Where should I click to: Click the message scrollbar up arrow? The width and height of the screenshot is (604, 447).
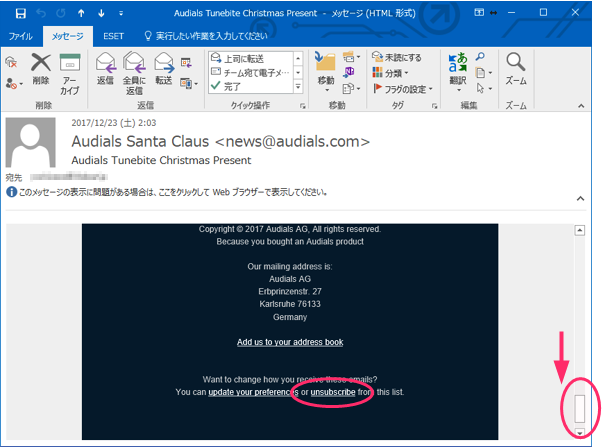580,230
